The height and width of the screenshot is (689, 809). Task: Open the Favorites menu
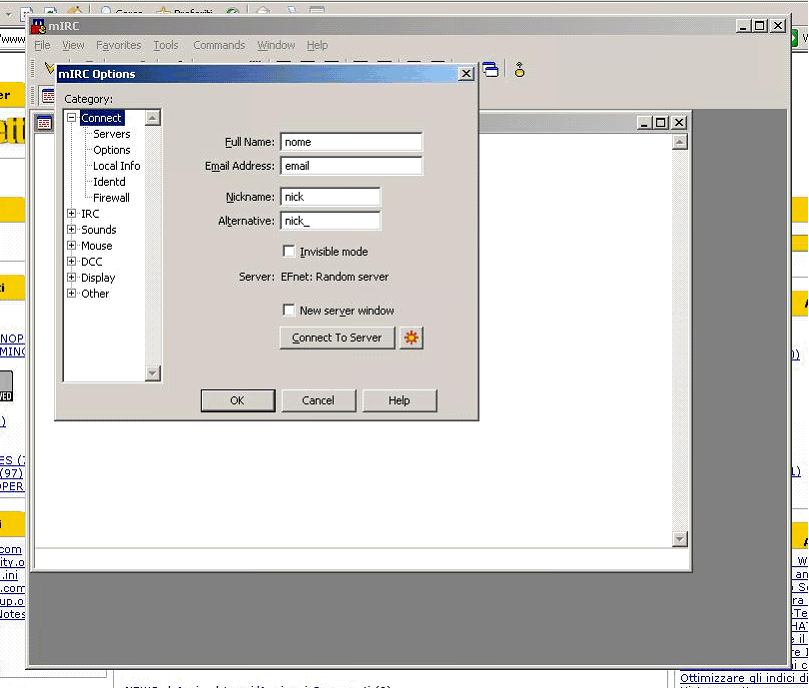click(119, 45)
